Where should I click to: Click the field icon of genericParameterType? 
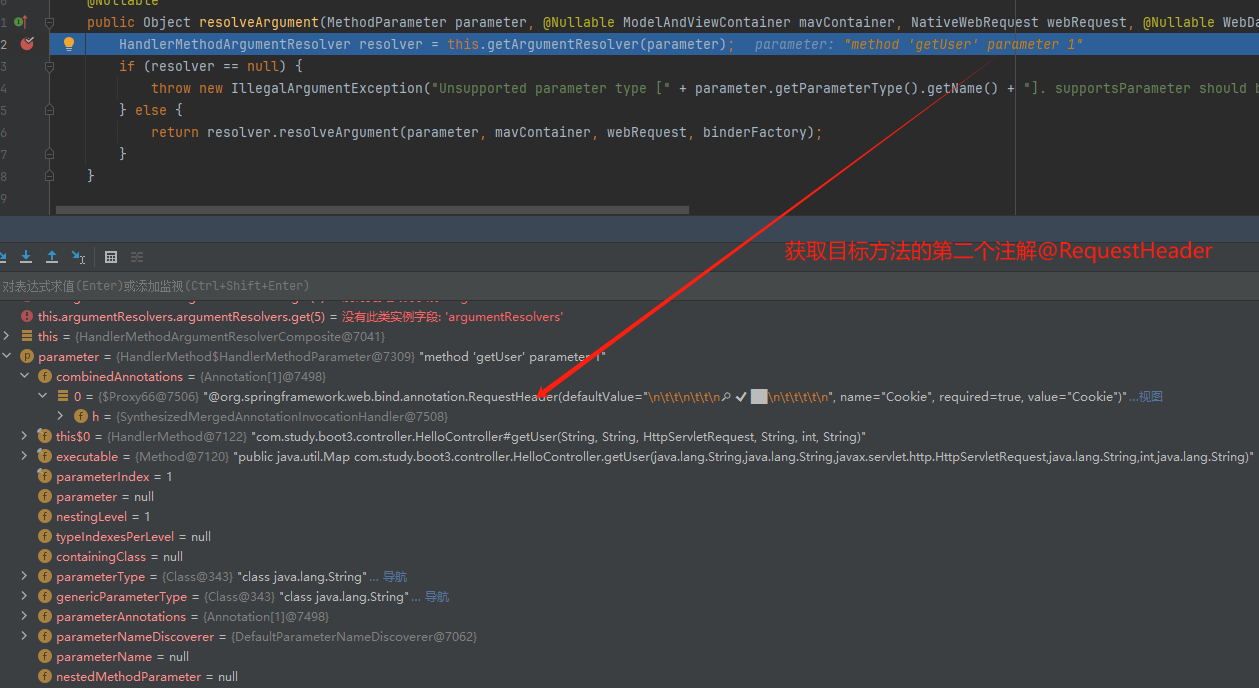(x=45, y=596)
